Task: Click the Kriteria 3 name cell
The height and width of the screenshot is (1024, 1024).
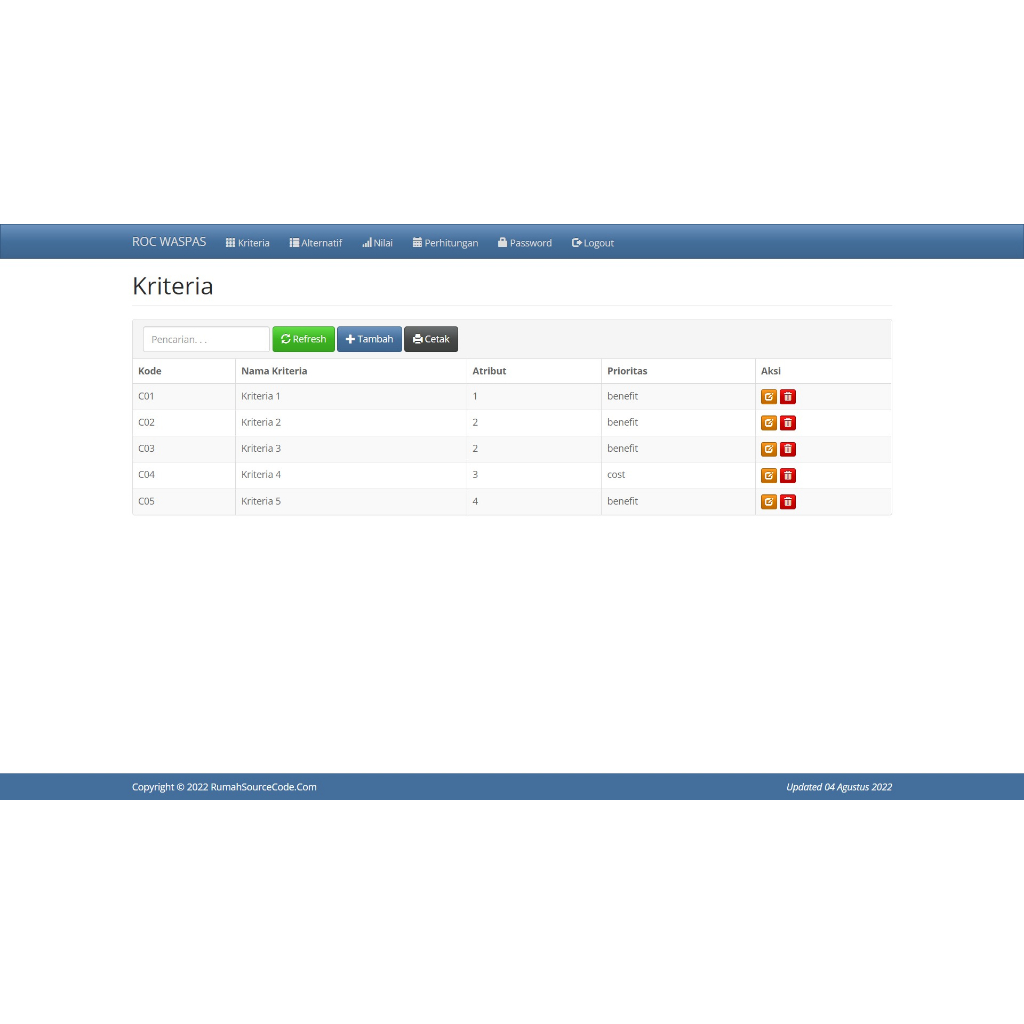Action: click(351, 449)
